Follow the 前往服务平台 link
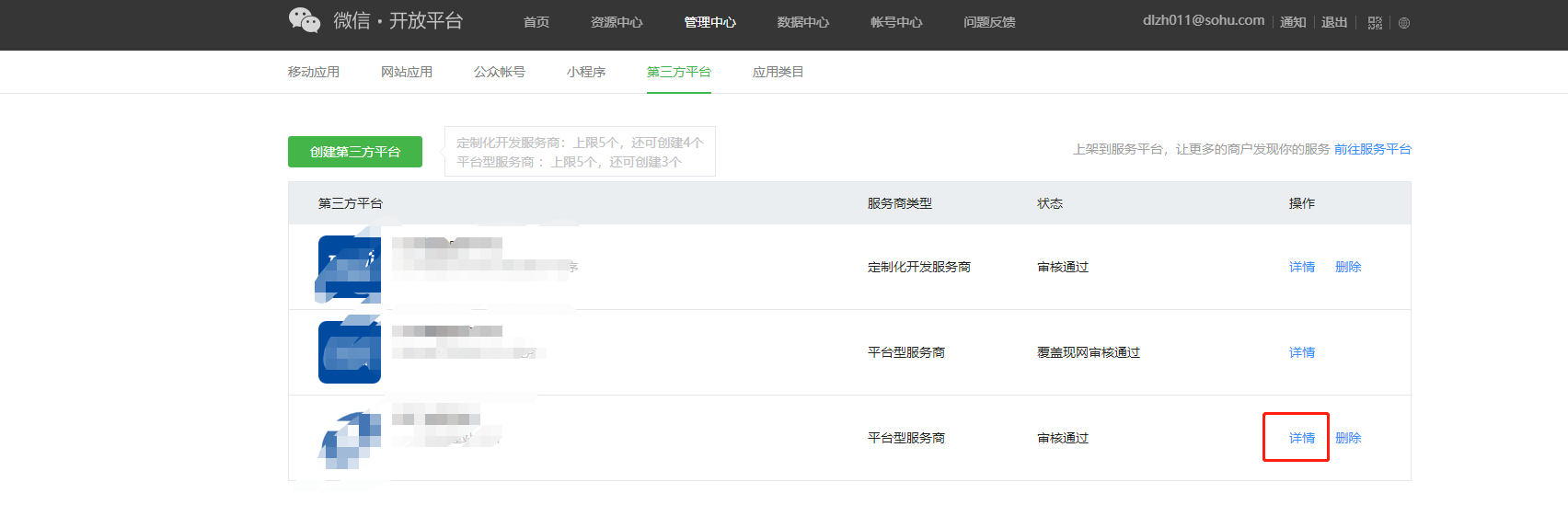 [1372, 149]
